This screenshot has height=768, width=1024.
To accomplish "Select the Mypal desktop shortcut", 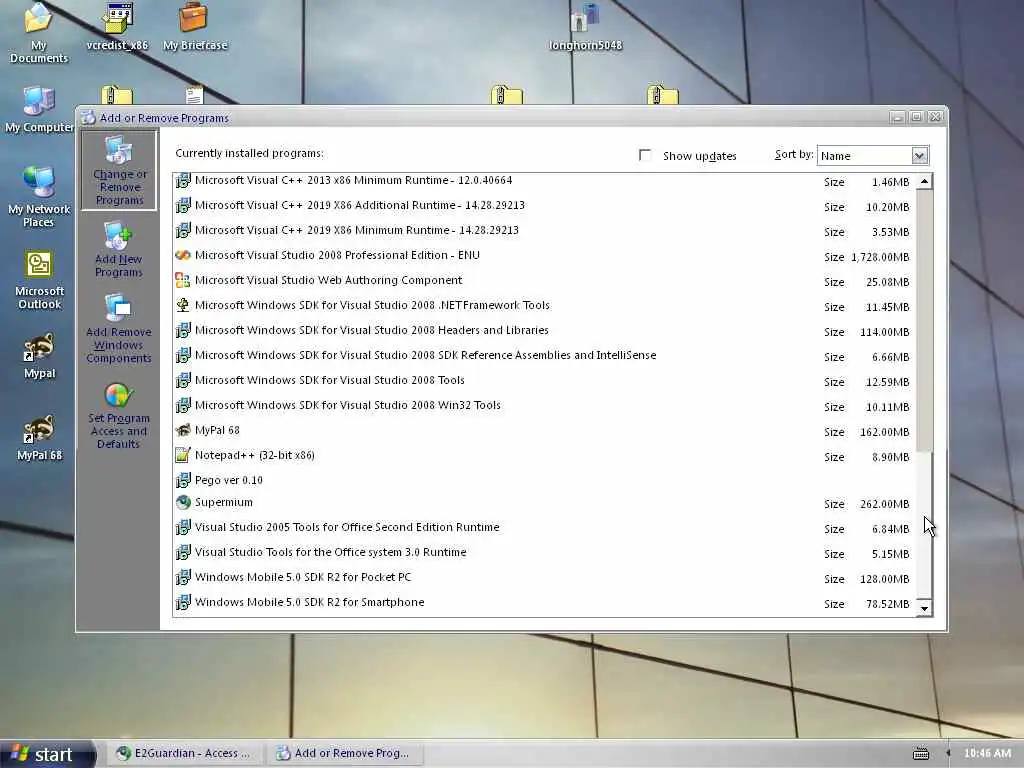I will 39,355.
